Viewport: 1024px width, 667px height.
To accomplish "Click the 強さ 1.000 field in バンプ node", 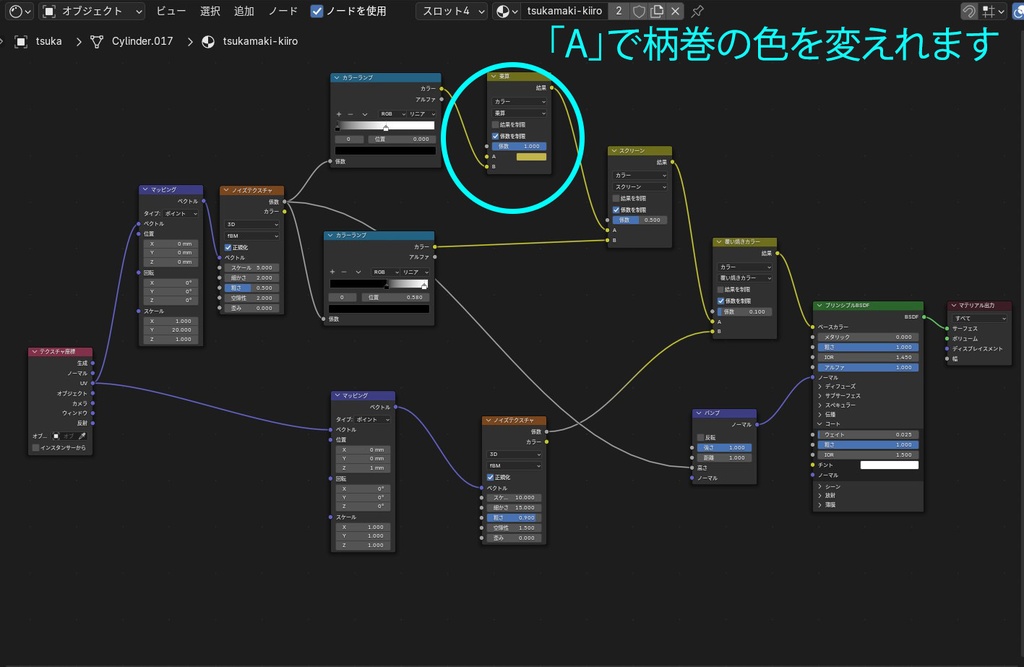I will [x=724, y=447].
